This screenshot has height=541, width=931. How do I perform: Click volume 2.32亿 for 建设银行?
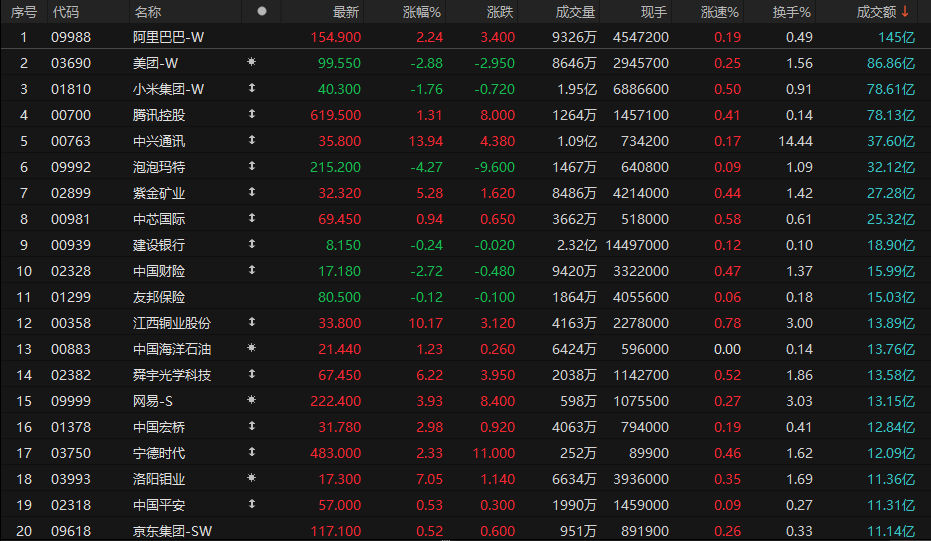pyautogui.click(x=577, y=245)
